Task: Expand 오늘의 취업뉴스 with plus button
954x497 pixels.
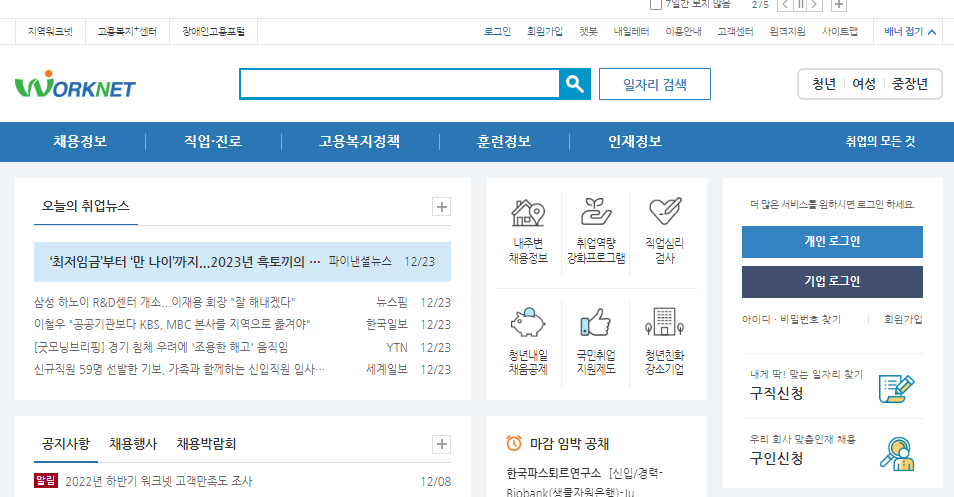Action: point(441,207)
